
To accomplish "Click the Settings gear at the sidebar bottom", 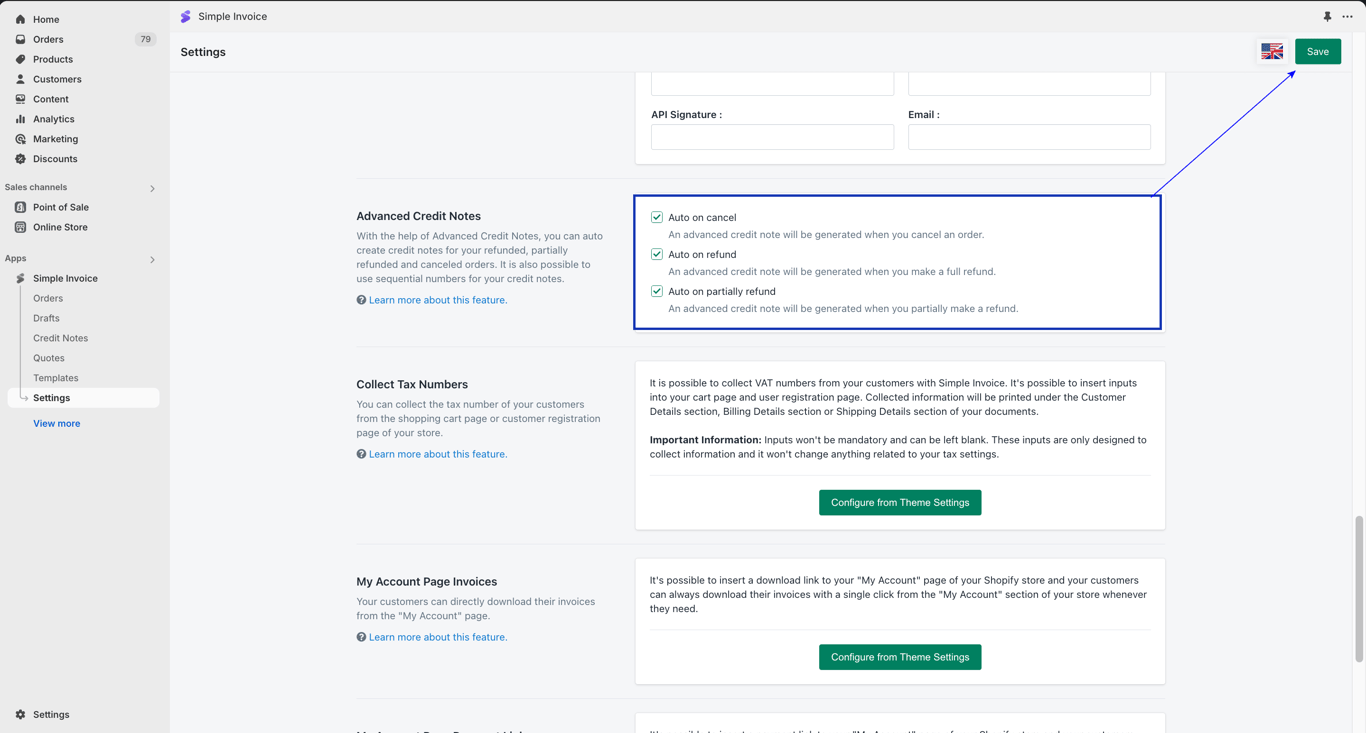I will coord(20,715).
